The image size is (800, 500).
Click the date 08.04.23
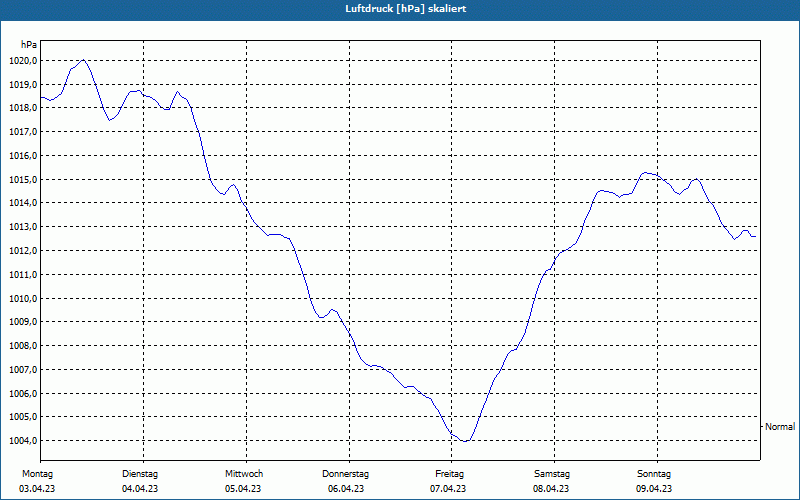(x=551, y=489)
